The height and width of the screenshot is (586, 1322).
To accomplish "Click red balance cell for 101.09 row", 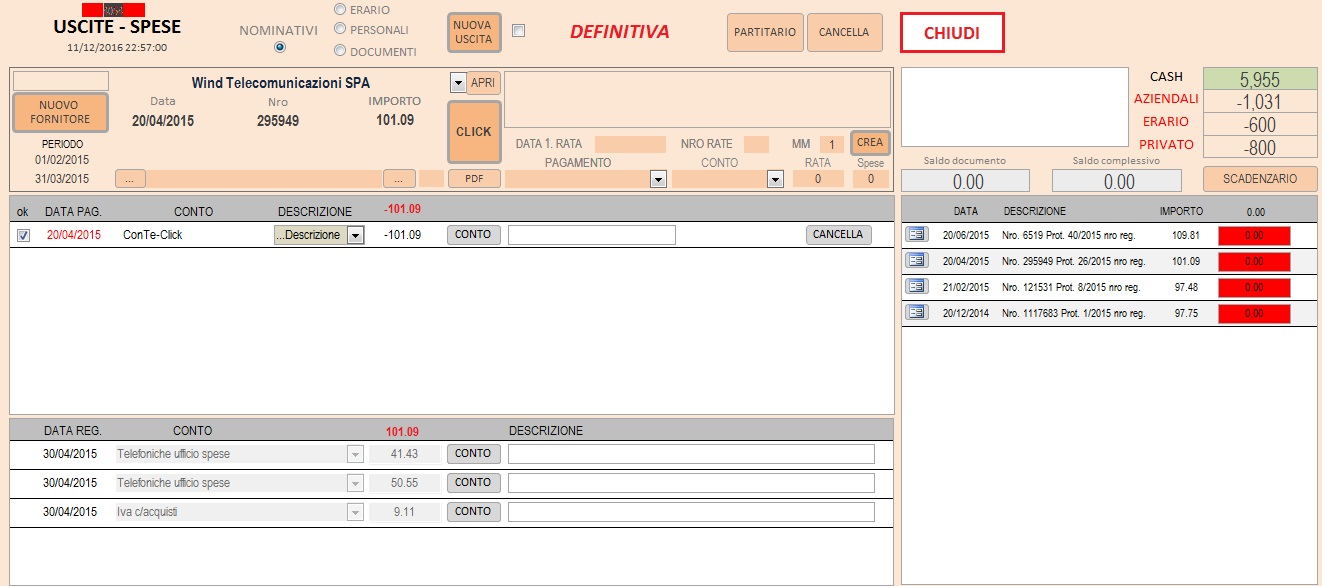I will (x=1254, y=262).
